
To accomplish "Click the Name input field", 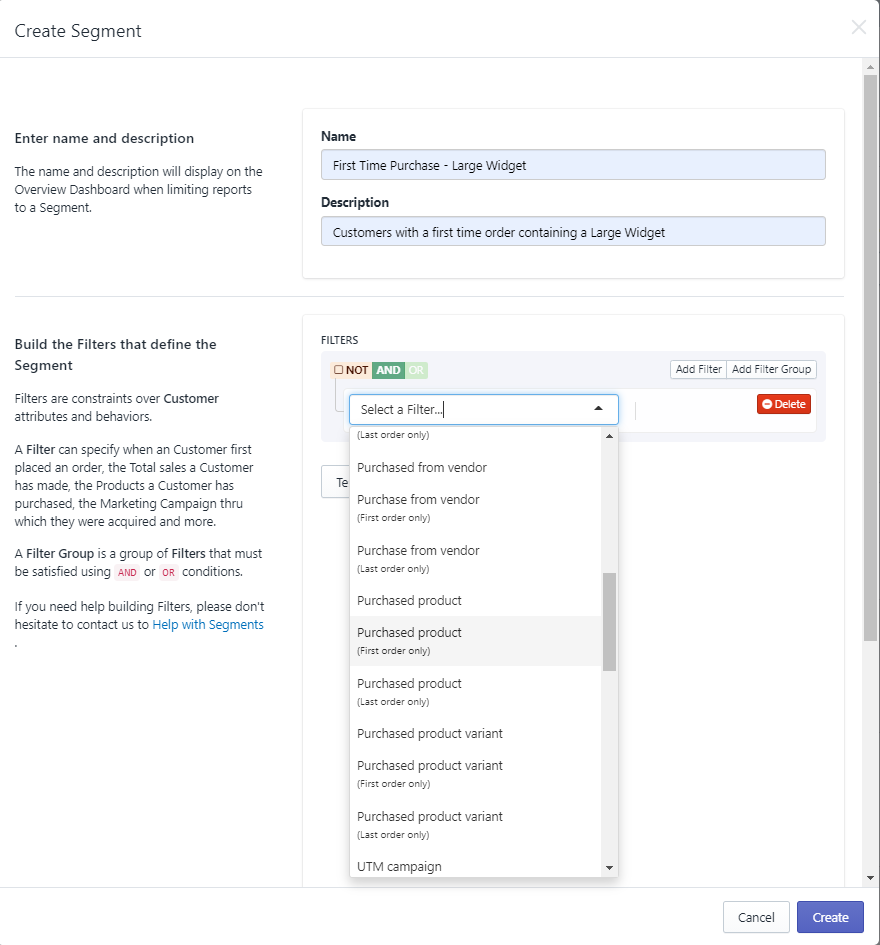I will click(x=573, y=165).
